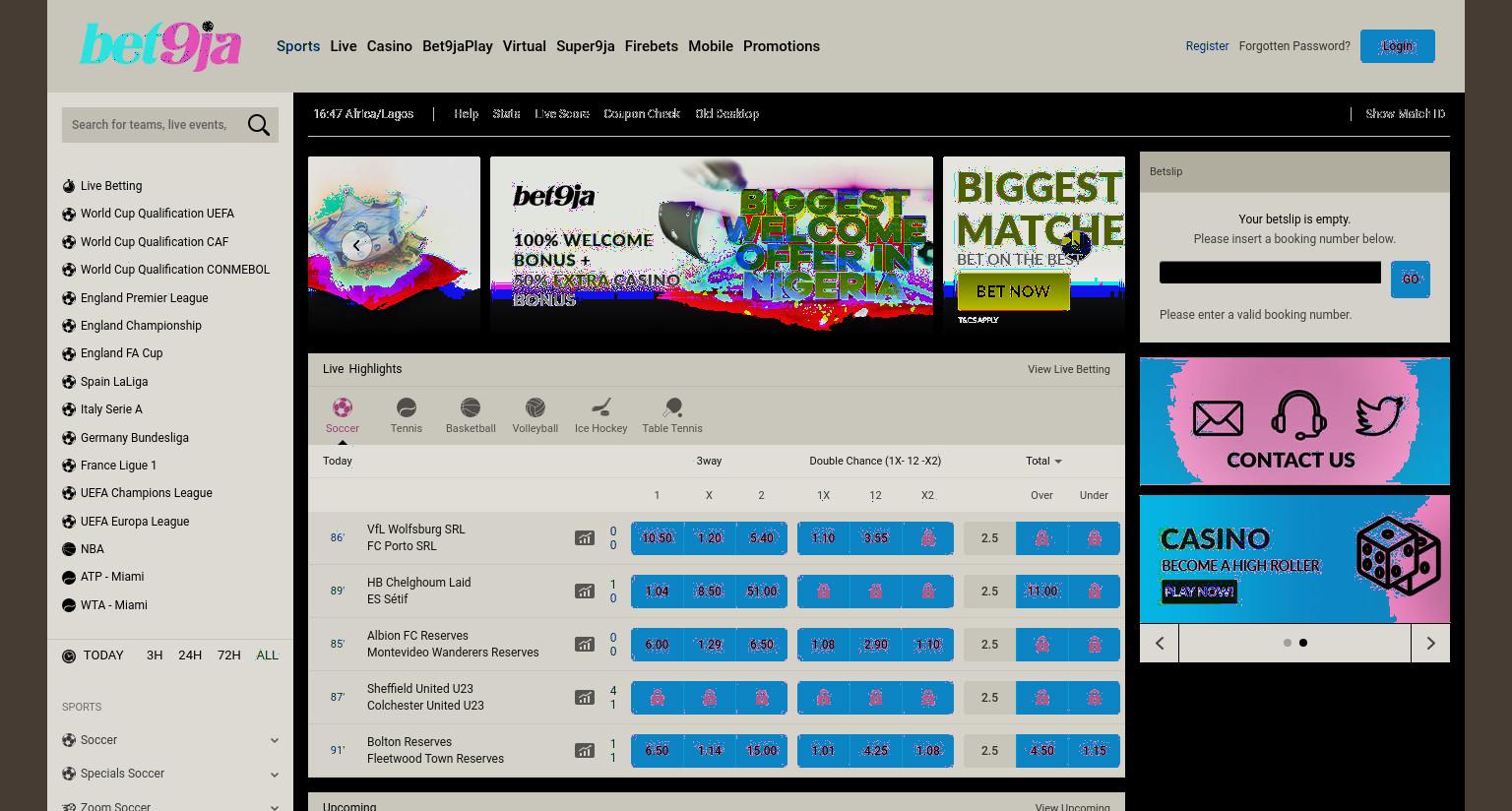
Task: Open stats icon for Bolton Reserves match
Action: coord(585,751)
